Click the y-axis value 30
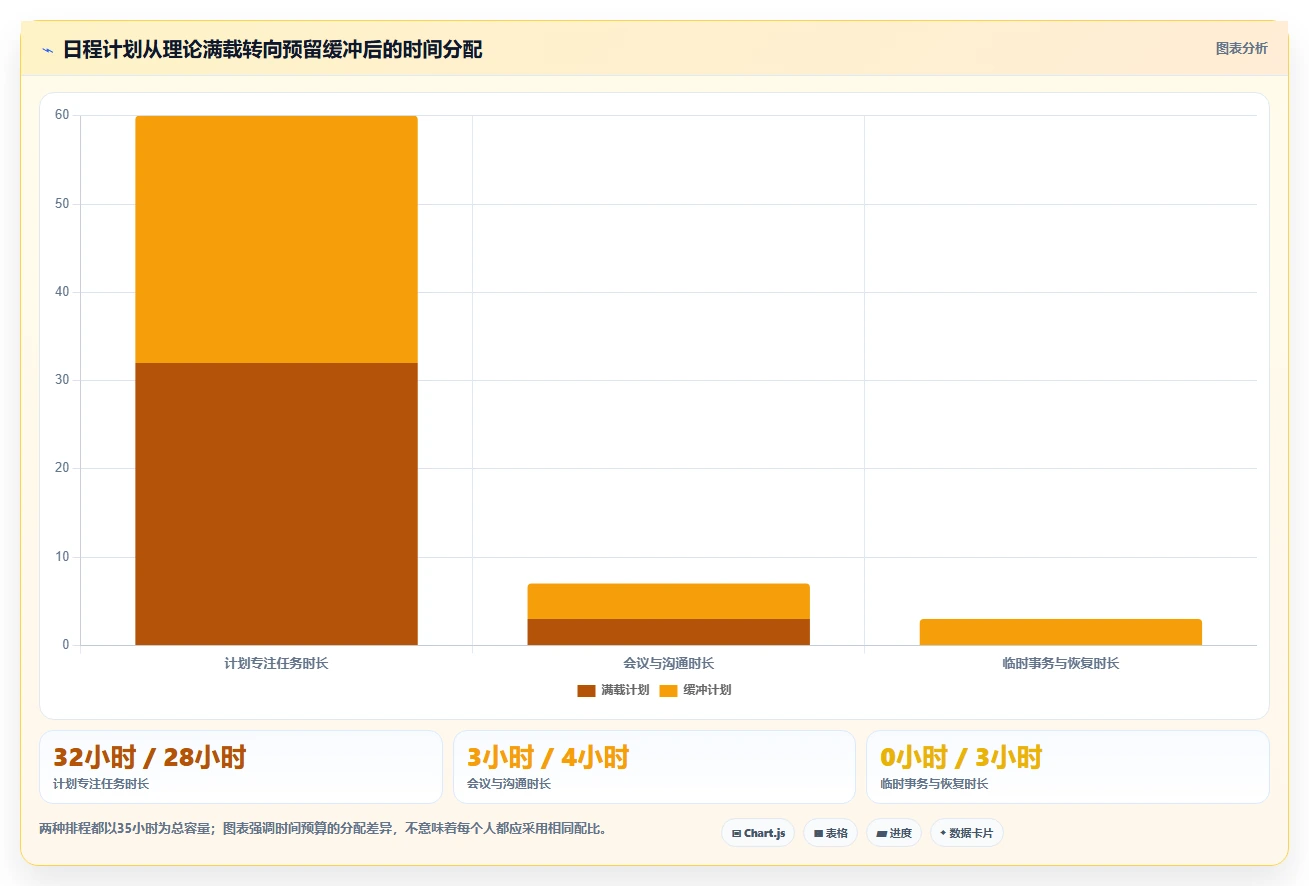Viewport: 1309px width, 886px height. click(62, 380)
